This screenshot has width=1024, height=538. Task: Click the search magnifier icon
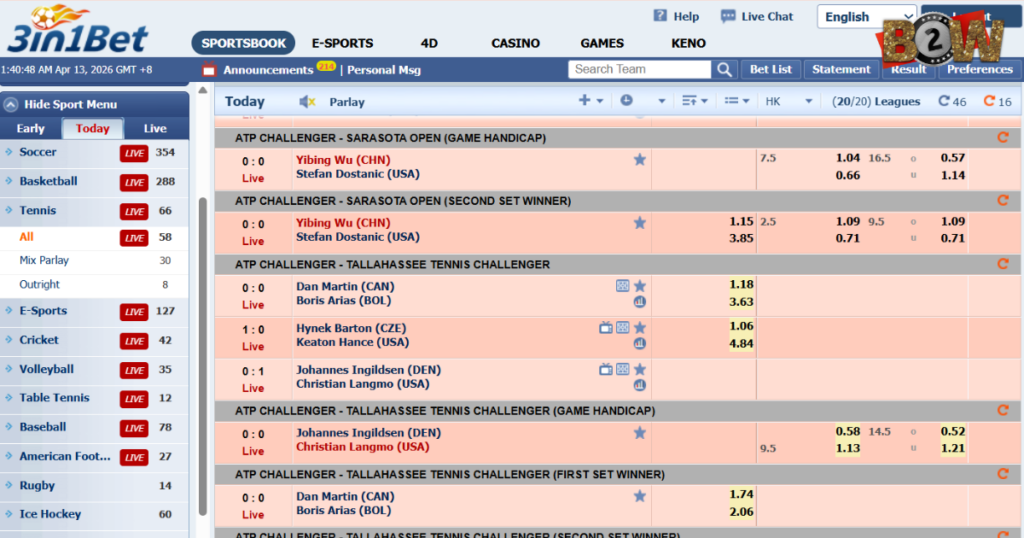click(x=724, y=69)
